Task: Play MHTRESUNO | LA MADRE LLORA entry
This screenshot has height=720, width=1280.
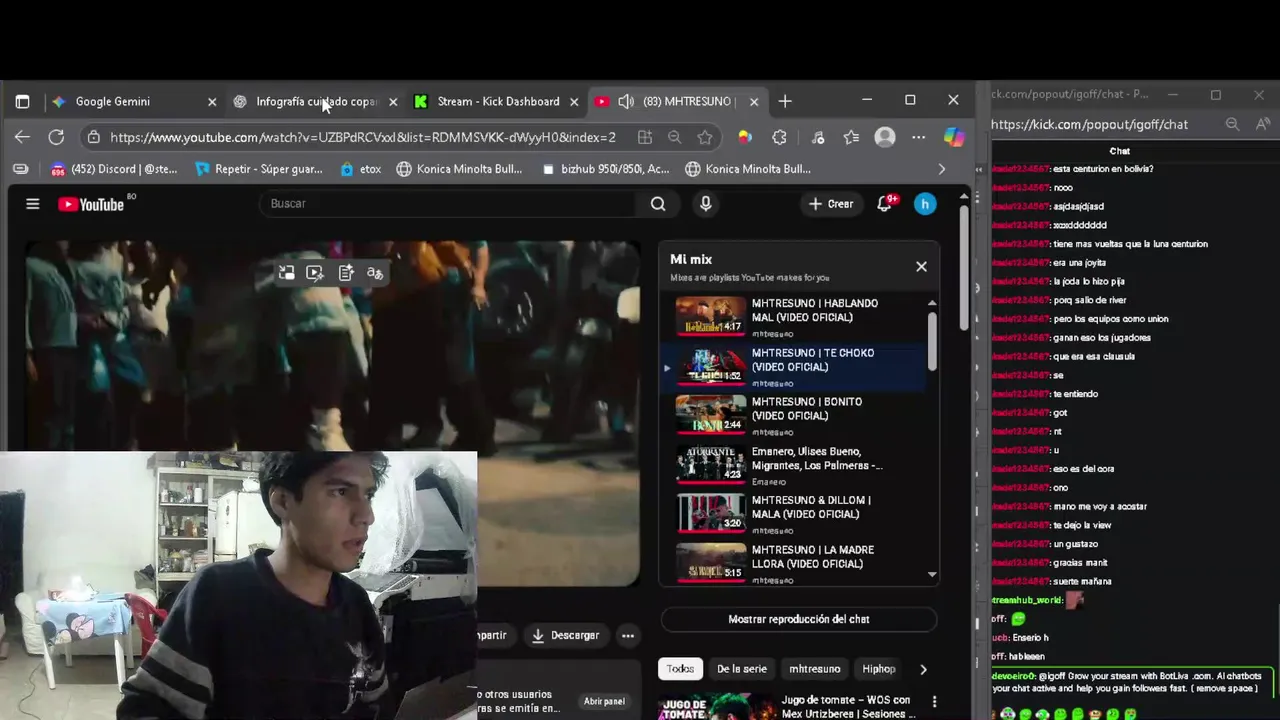Action: click(x=795, y=563)
